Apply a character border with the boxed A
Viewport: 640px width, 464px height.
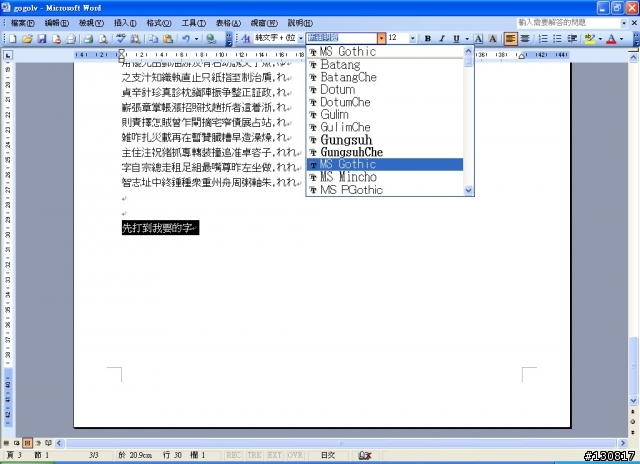pos(479,39)
